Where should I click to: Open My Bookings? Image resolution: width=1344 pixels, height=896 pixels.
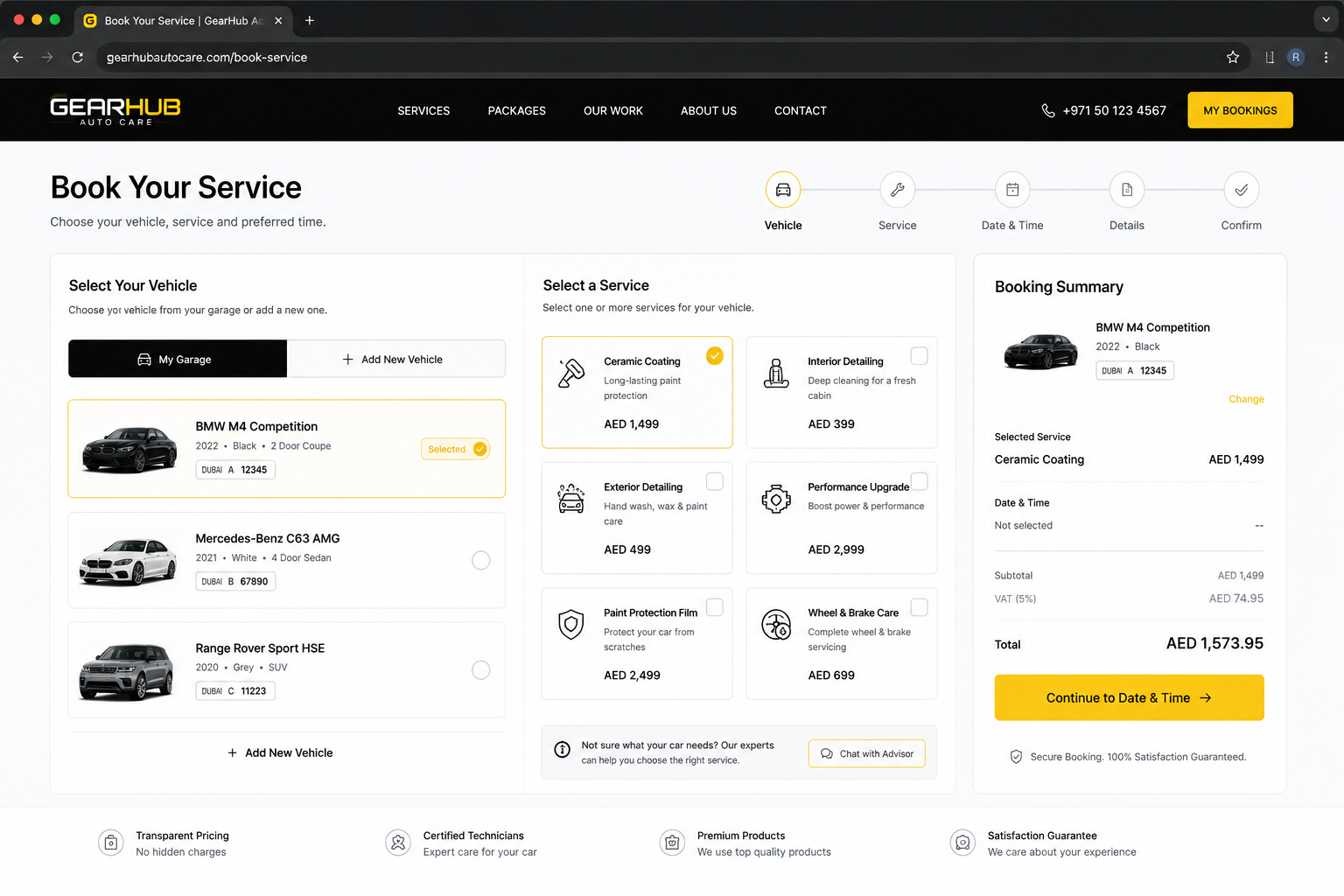pyautogui.click(x=1240, y=110)
